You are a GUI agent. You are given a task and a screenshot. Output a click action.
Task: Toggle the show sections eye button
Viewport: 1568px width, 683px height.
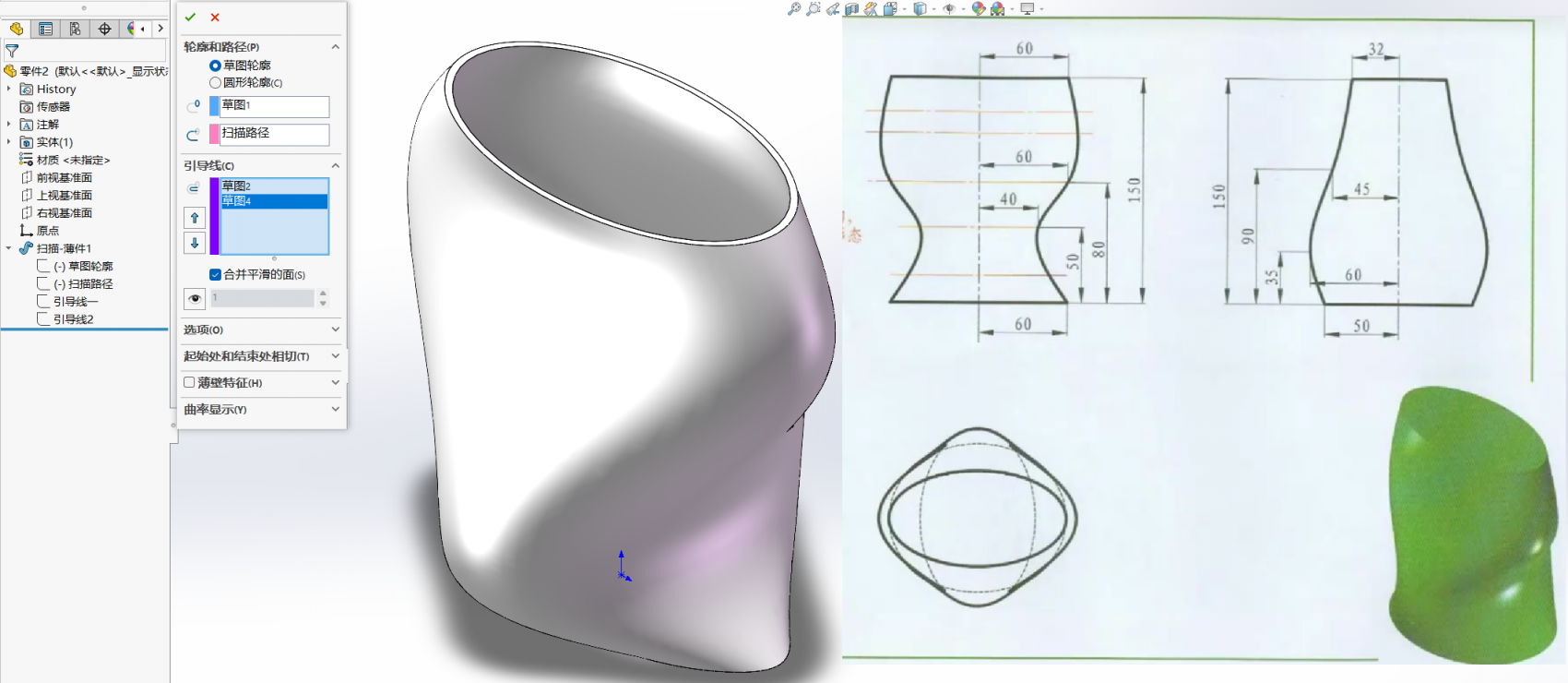(195, 298)
